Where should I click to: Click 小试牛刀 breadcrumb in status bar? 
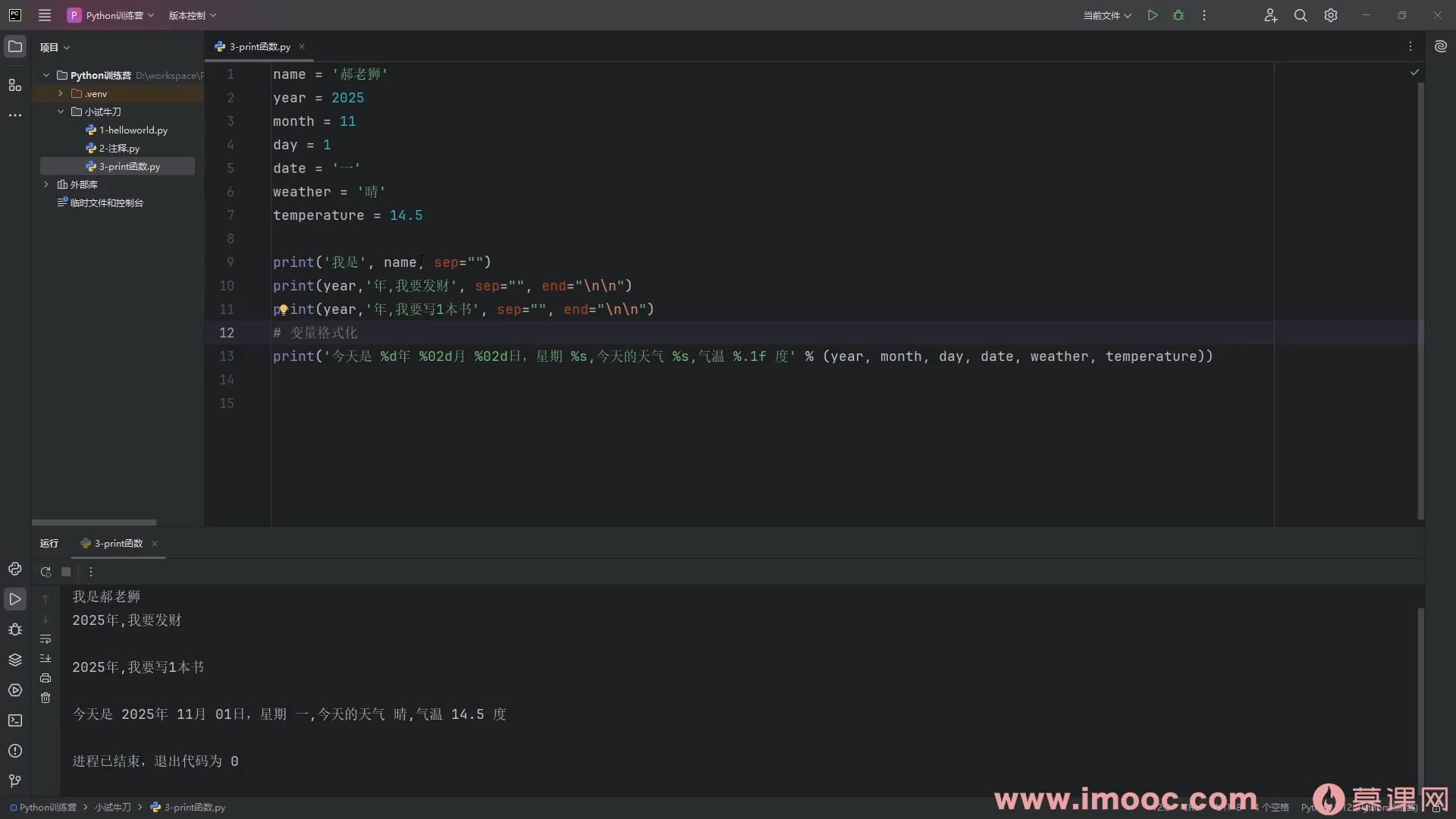point(113,807)
